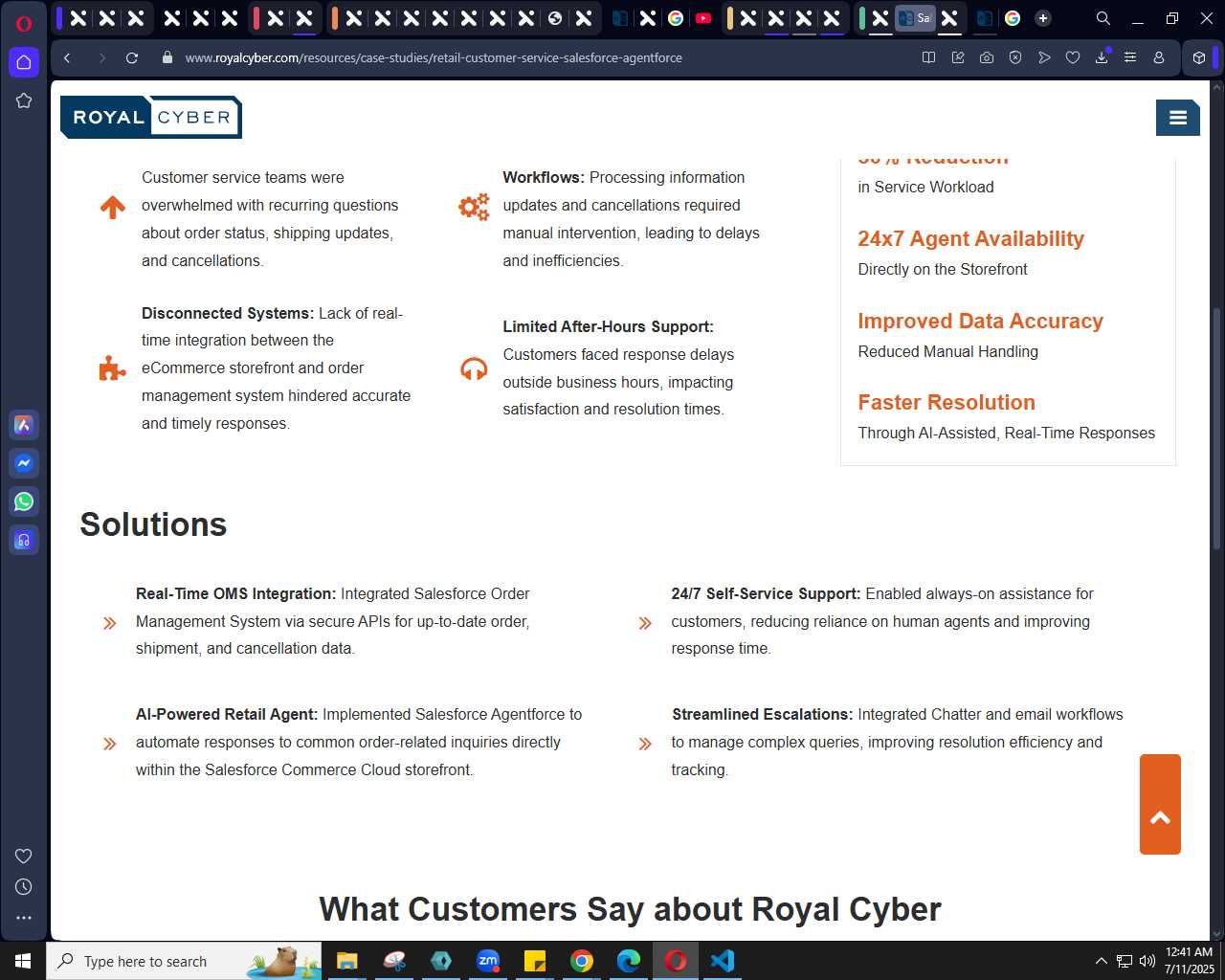Click the orange back-to-top arrow button
This screenshot has width=1225, height=980.
[1160, 804]
